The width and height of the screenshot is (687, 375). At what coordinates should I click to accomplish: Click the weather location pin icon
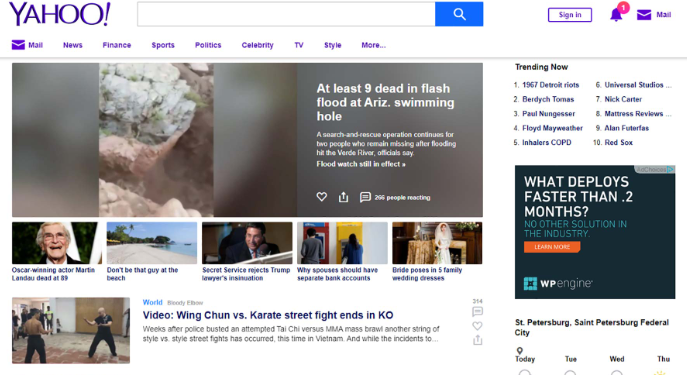coord(520,350)
